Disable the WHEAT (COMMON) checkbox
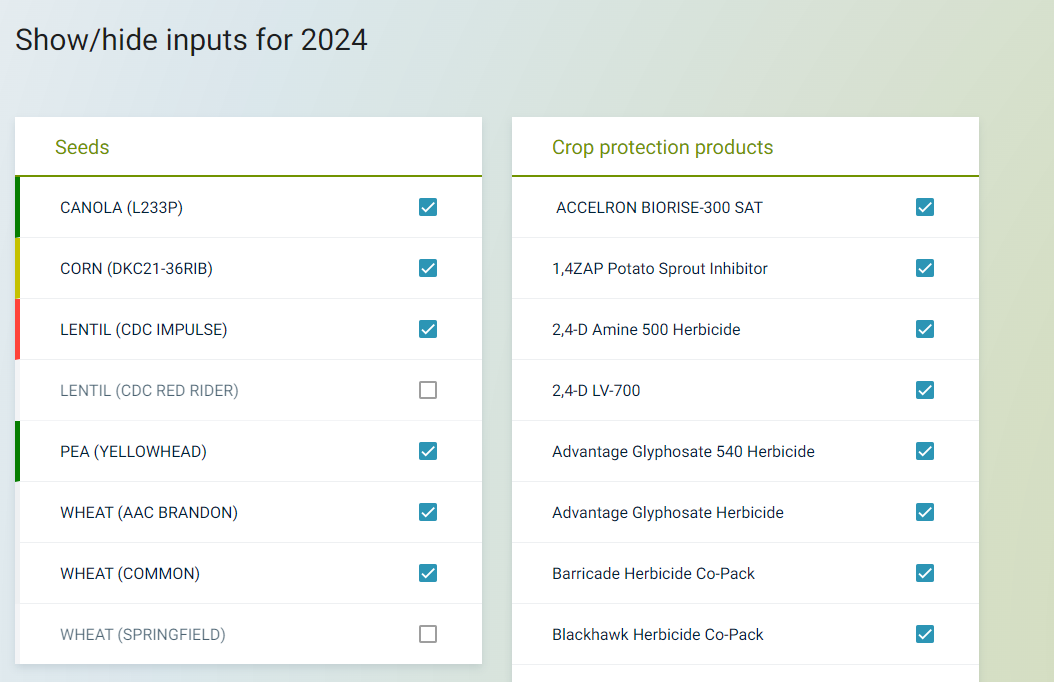This screenshot has height=682, width=1054. pyautogui.click(x=428, y=573)
